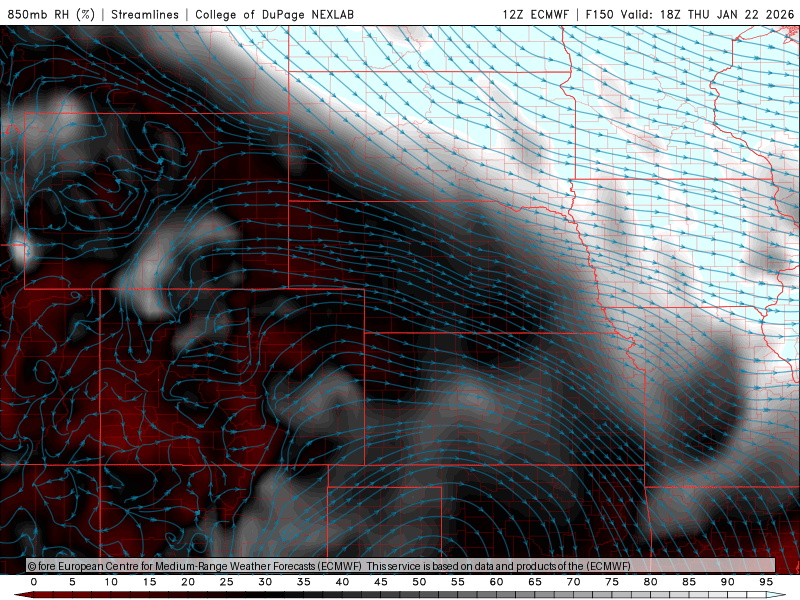
Task: Click the "5" value on the RH scale
Action: (72, 582)
